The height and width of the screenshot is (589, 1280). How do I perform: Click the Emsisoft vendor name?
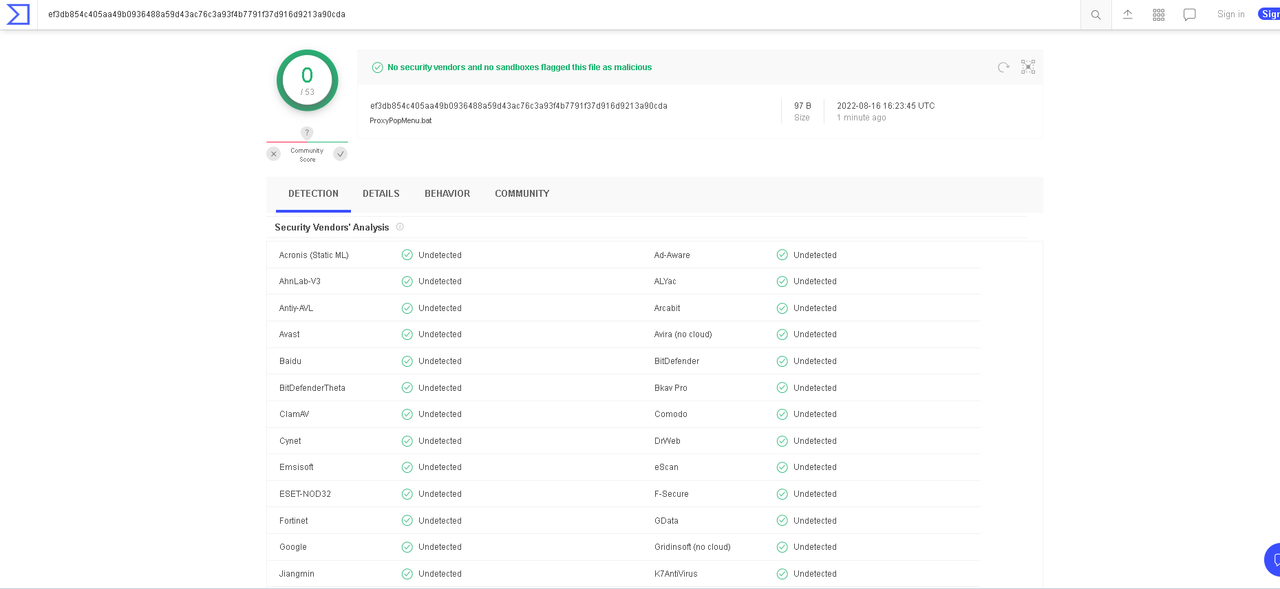(x=296, y=467)
